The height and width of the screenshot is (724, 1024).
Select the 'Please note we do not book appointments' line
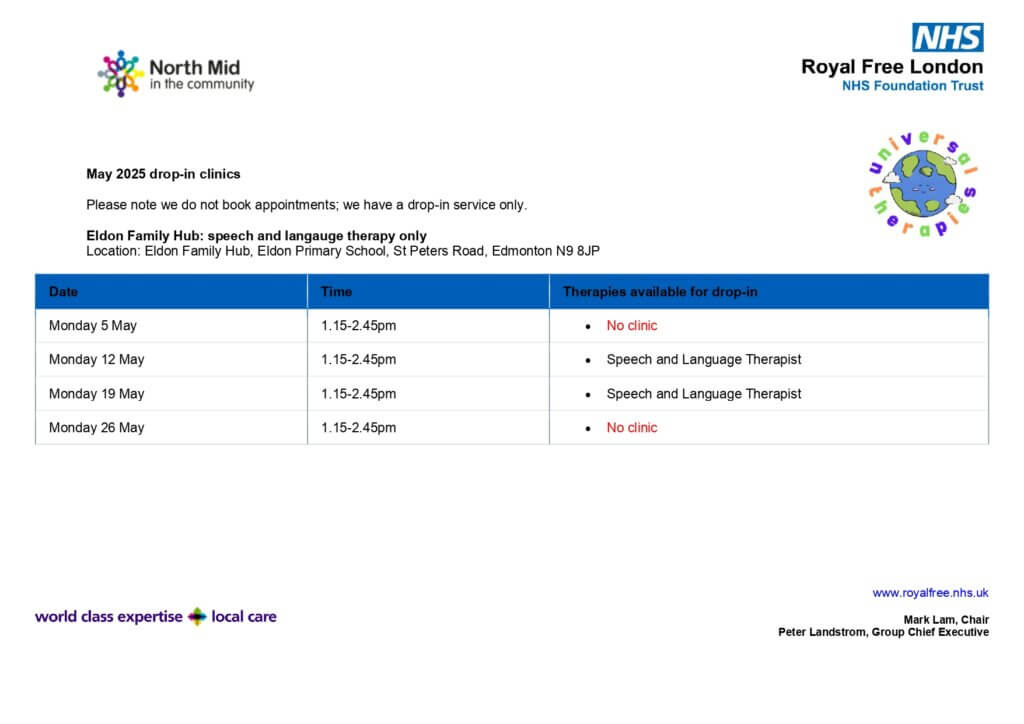[x=306, y=205]
